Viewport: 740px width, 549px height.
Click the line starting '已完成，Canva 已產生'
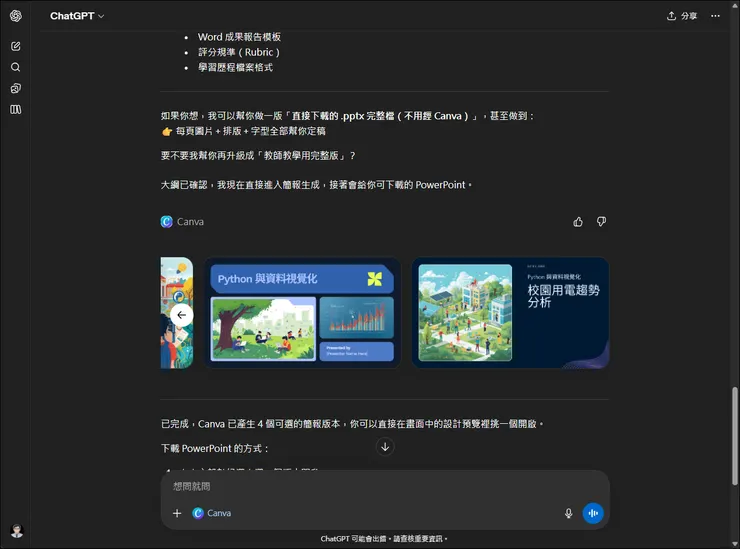click(353, 423)
